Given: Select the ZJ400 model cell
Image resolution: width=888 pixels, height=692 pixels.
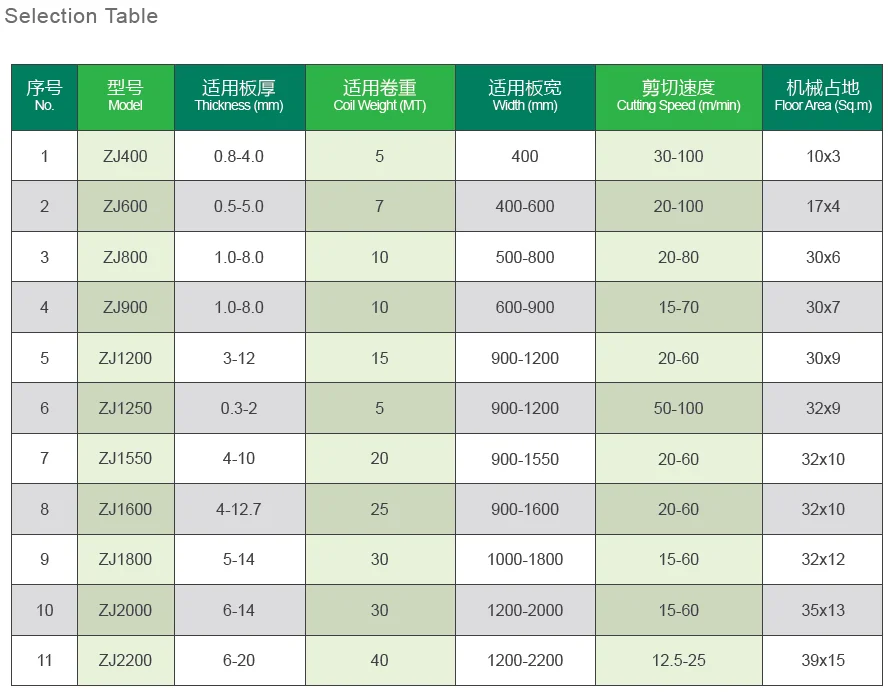Looking at the screenshot, I should [125, 156].
